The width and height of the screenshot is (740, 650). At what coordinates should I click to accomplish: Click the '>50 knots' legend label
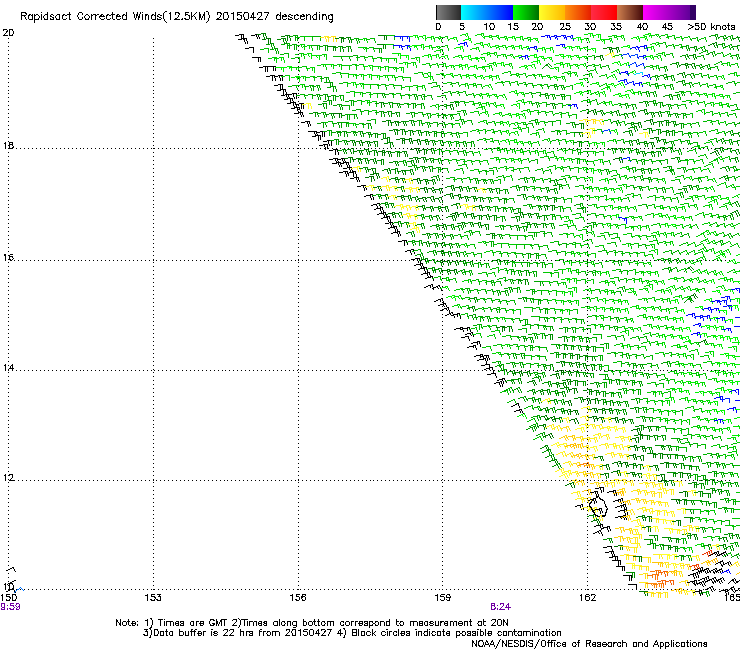pyautogui.click(x=711, y=27)
